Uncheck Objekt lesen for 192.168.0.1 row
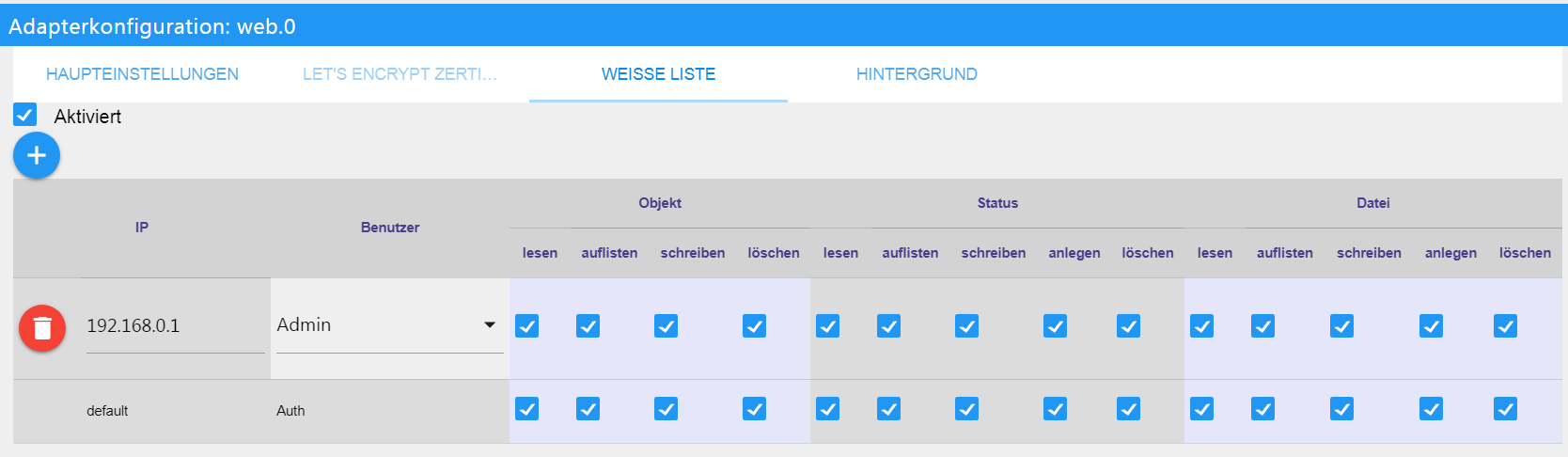 pos(527,326)
